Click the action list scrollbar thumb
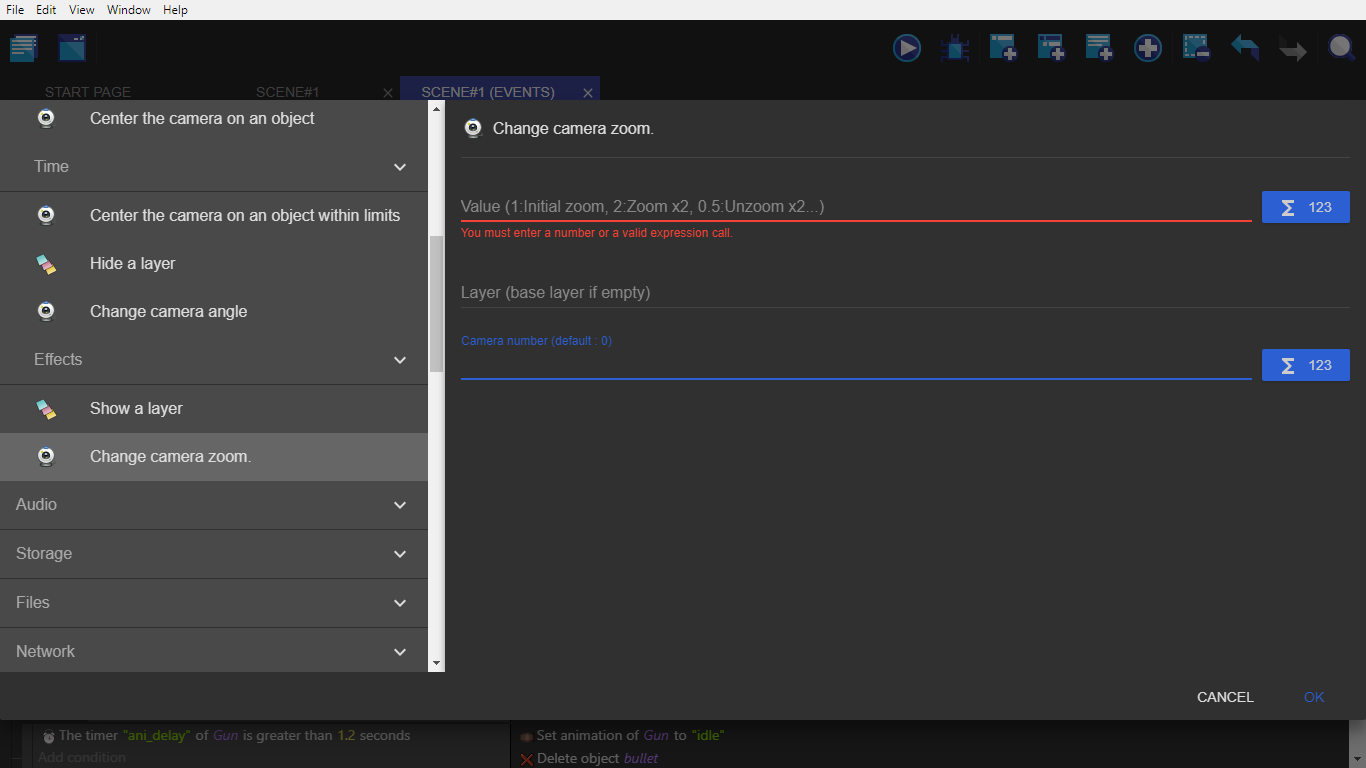This screenshot has width=1366, height=768. (436, 303)
